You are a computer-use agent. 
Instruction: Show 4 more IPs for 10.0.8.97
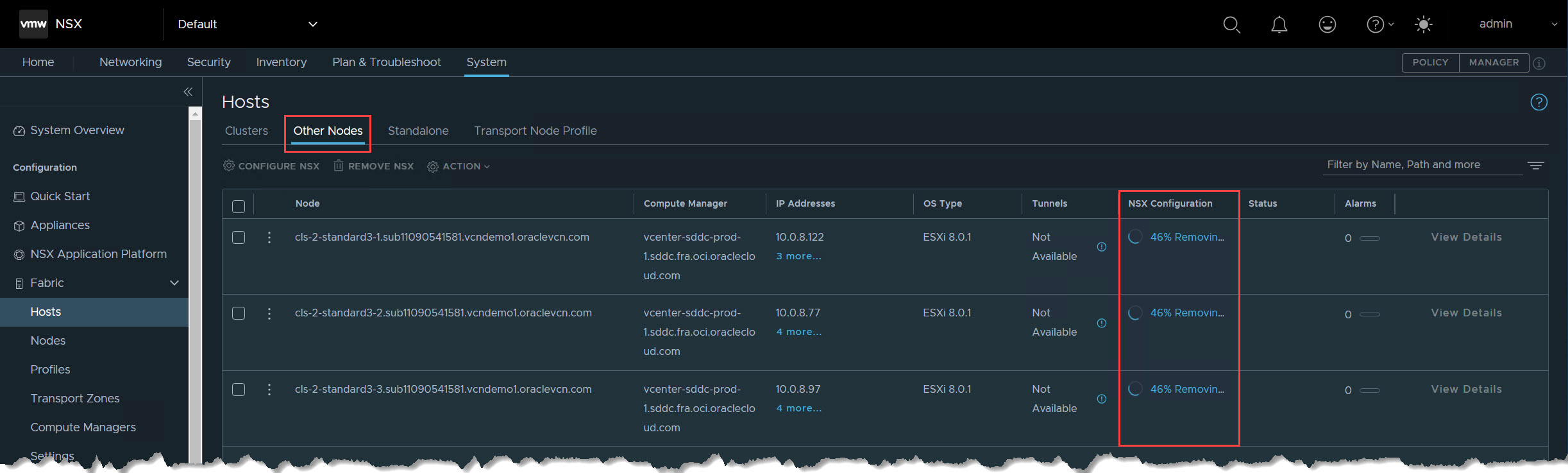[798, 409]
